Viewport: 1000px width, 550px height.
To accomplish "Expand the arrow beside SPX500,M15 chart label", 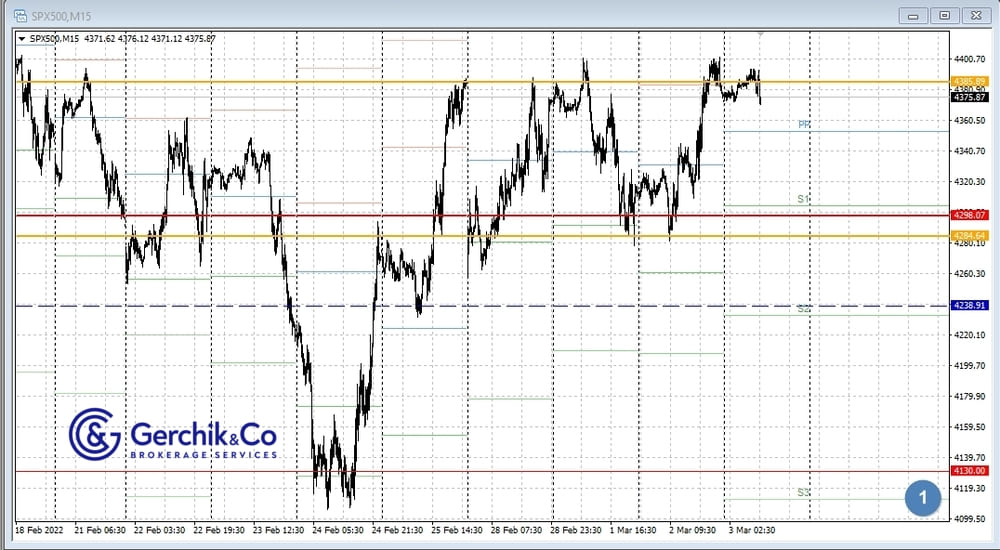I will coord(22,38).
